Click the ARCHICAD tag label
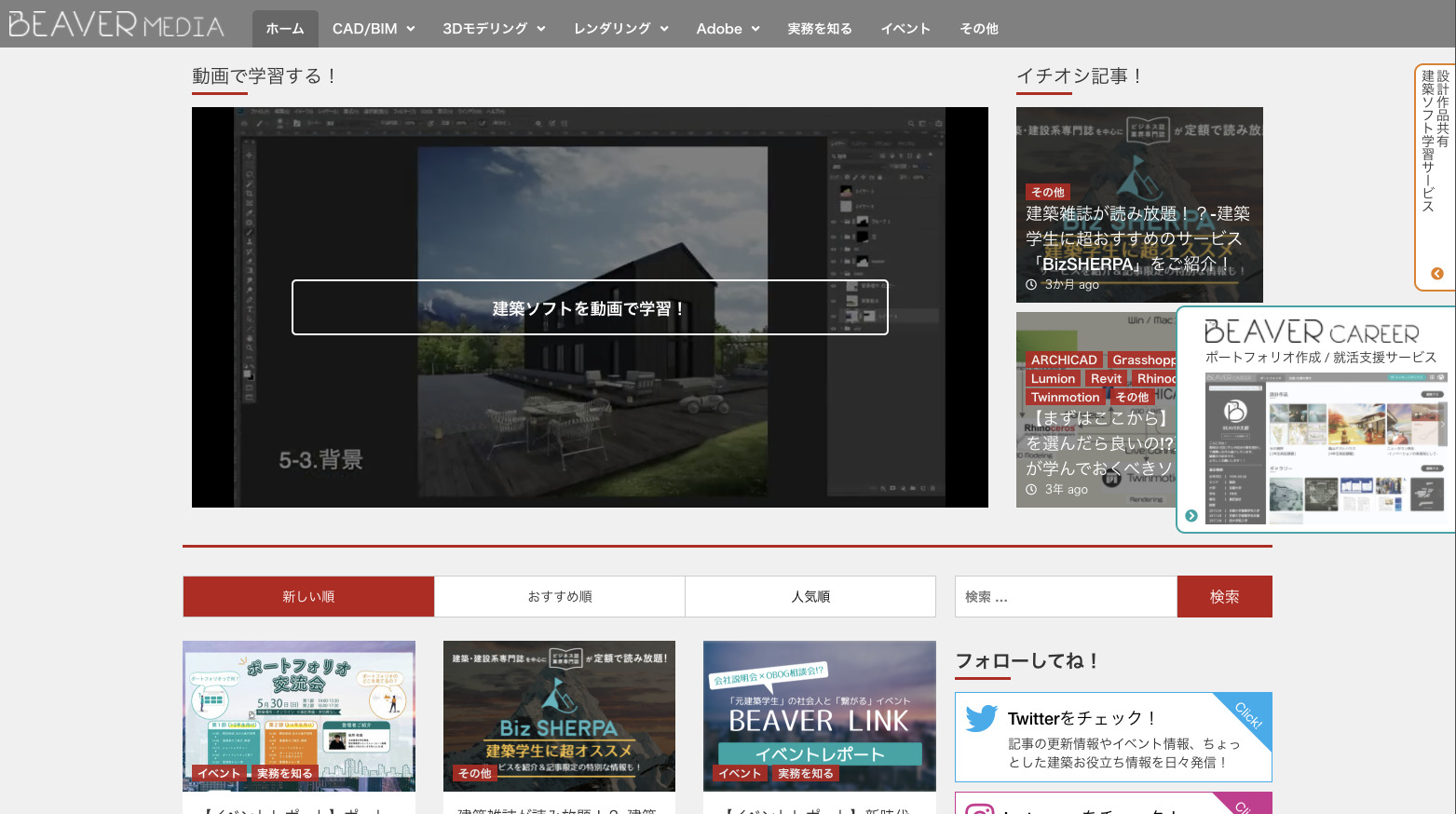Viewport: 1456px width, 814px height. [x=1064, y=360]
